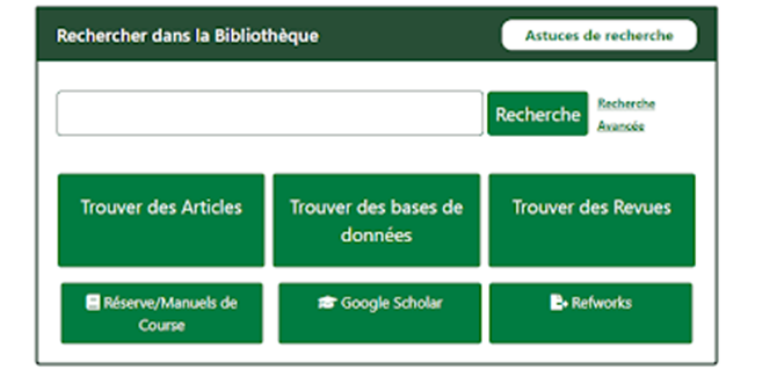Click the graduation cap icon for Google Scholar

(327, 303)
